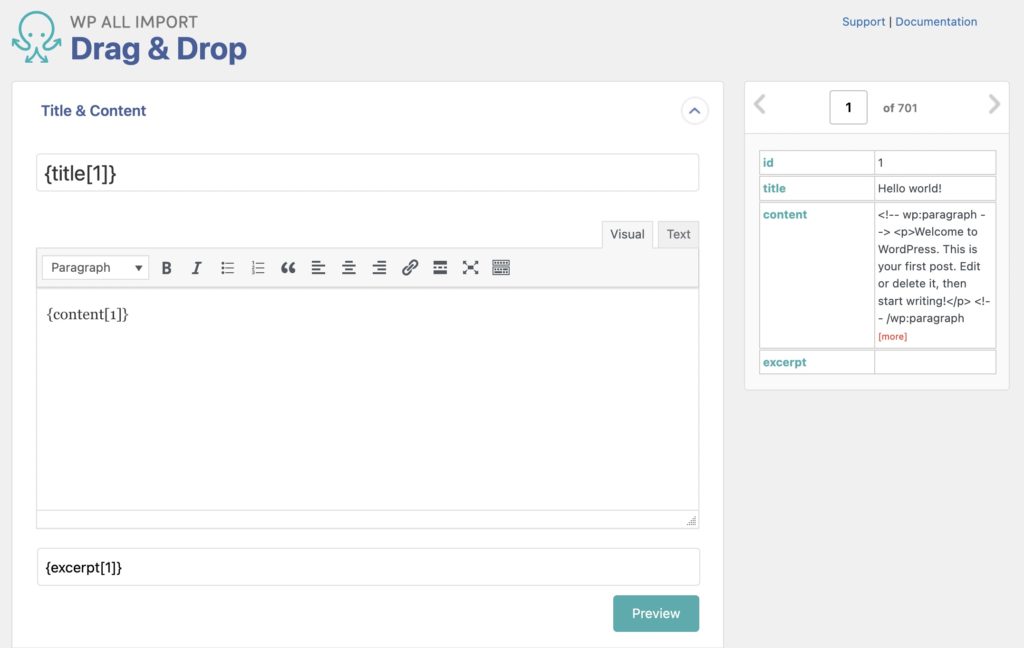The height and width of the screenshot is (648, 1024).
Task: Open the Paragraph style dropdown
Action: pyautogui.click(x=94, y=267)
